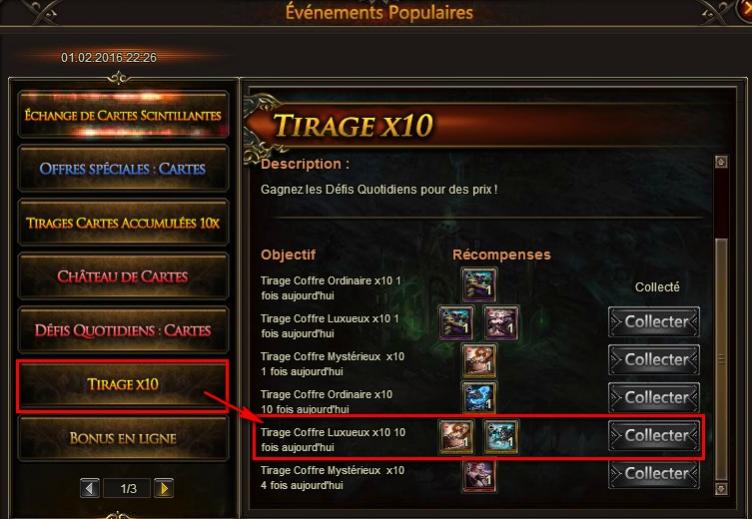The image size is (752, 519).
Task: Click reward icon for Coffre Mystérieux x10 4 fois
Action: pyautogui.click(x=479, y=477)
